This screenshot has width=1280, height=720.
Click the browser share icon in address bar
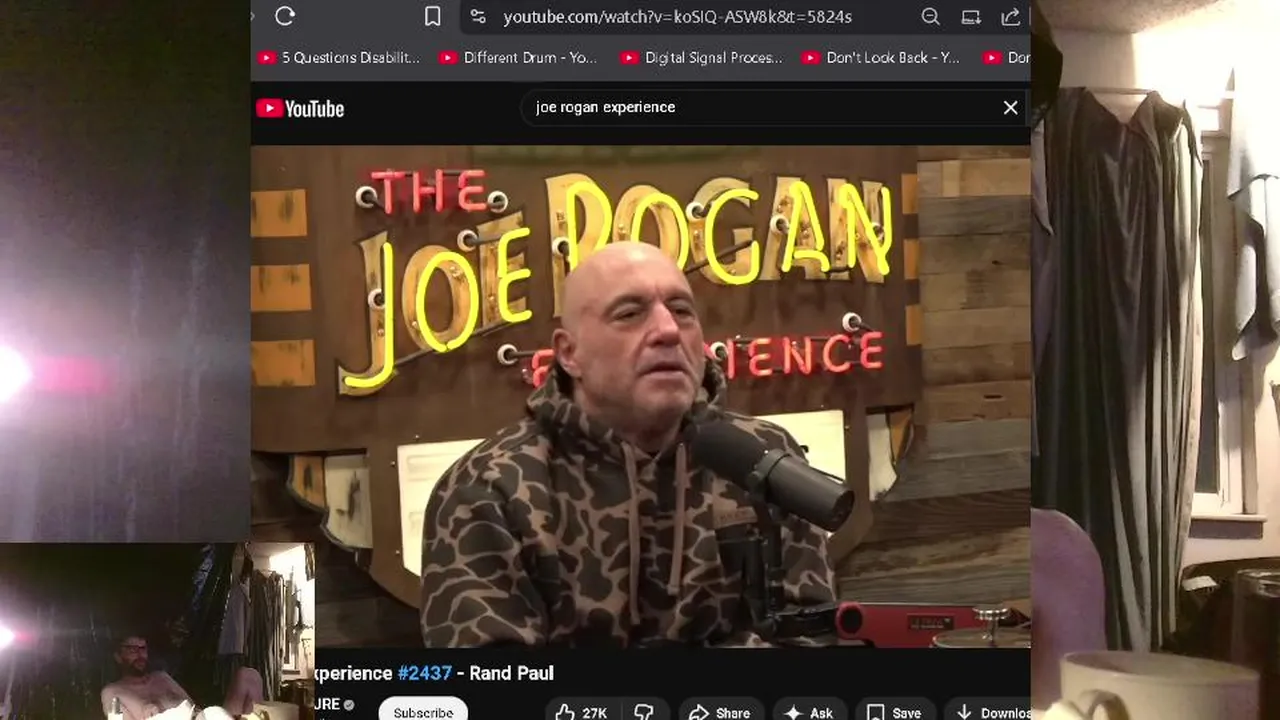1010,16
